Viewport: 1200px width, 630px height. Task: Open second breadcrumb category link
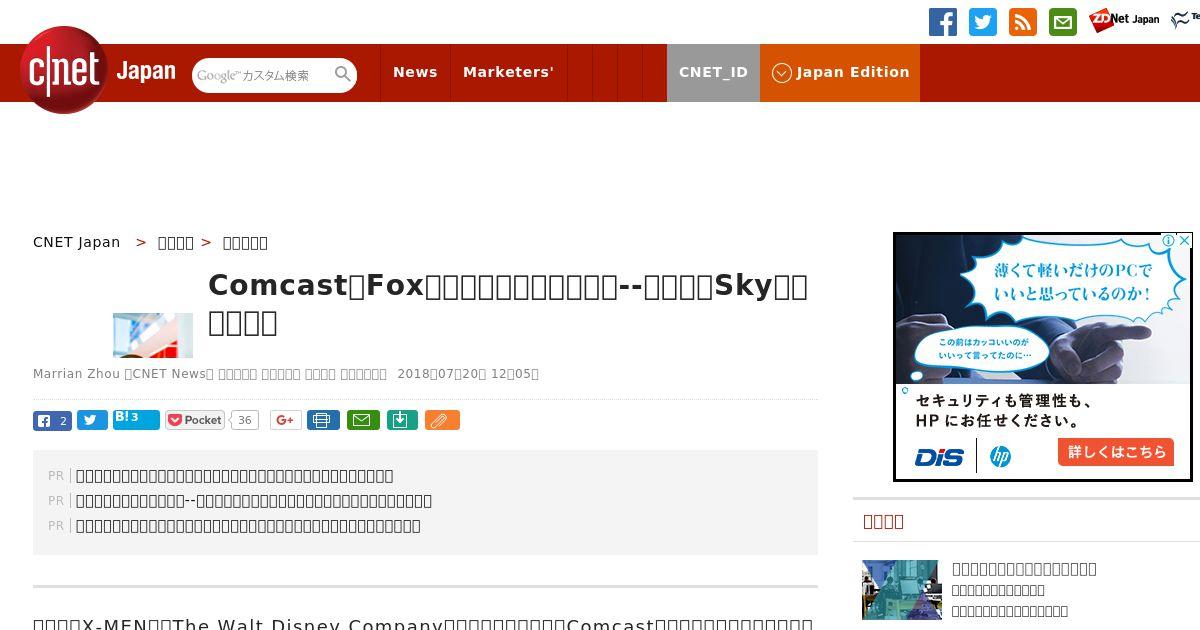pyautogui.click(x=176, y=242)
